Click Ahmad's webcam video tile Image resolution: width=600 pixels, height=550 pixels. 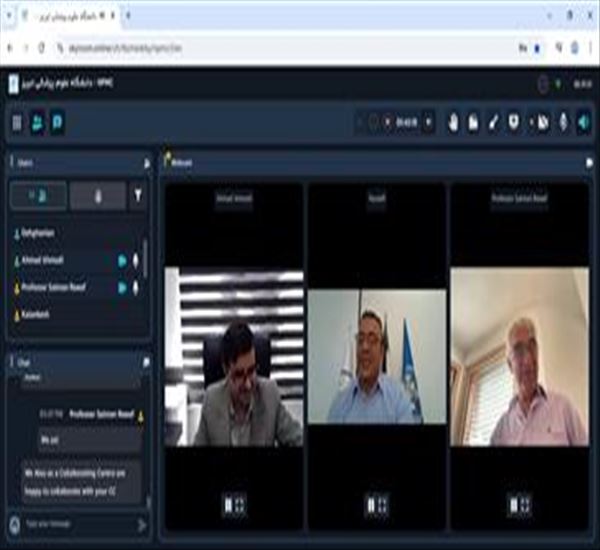tap(234, 357)
